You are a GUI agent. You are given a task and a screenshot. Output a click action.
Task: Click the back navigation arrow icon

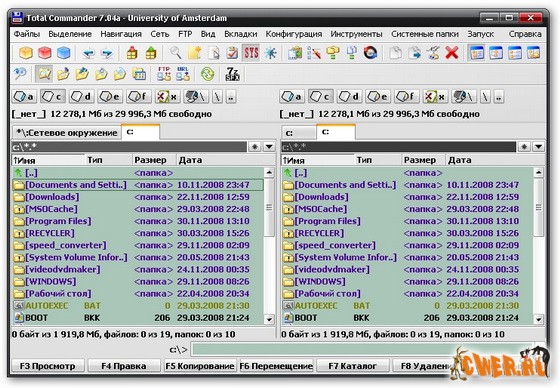(88, 53)
